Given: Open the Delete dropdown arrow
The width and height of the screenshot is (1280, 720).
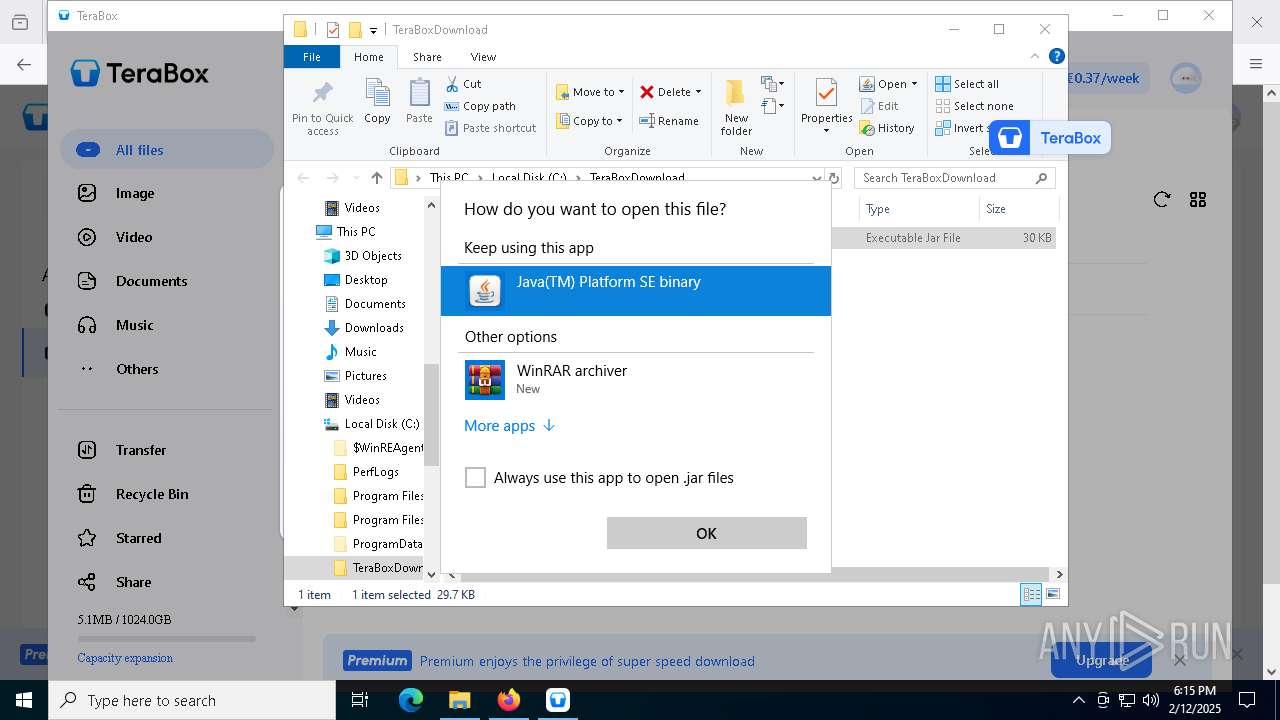Looking at the screenshot, I should tap(698, 92).
